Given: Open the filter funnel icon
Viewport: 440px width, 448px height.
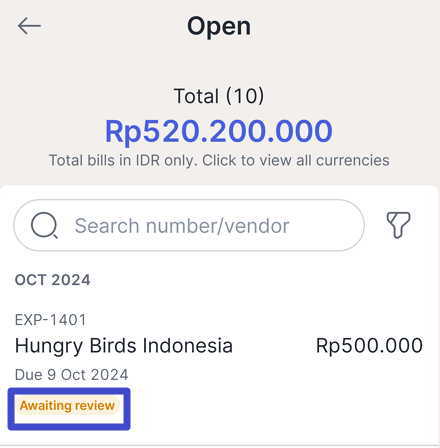Looking at the screenshot, I should (x=398, y=225).
